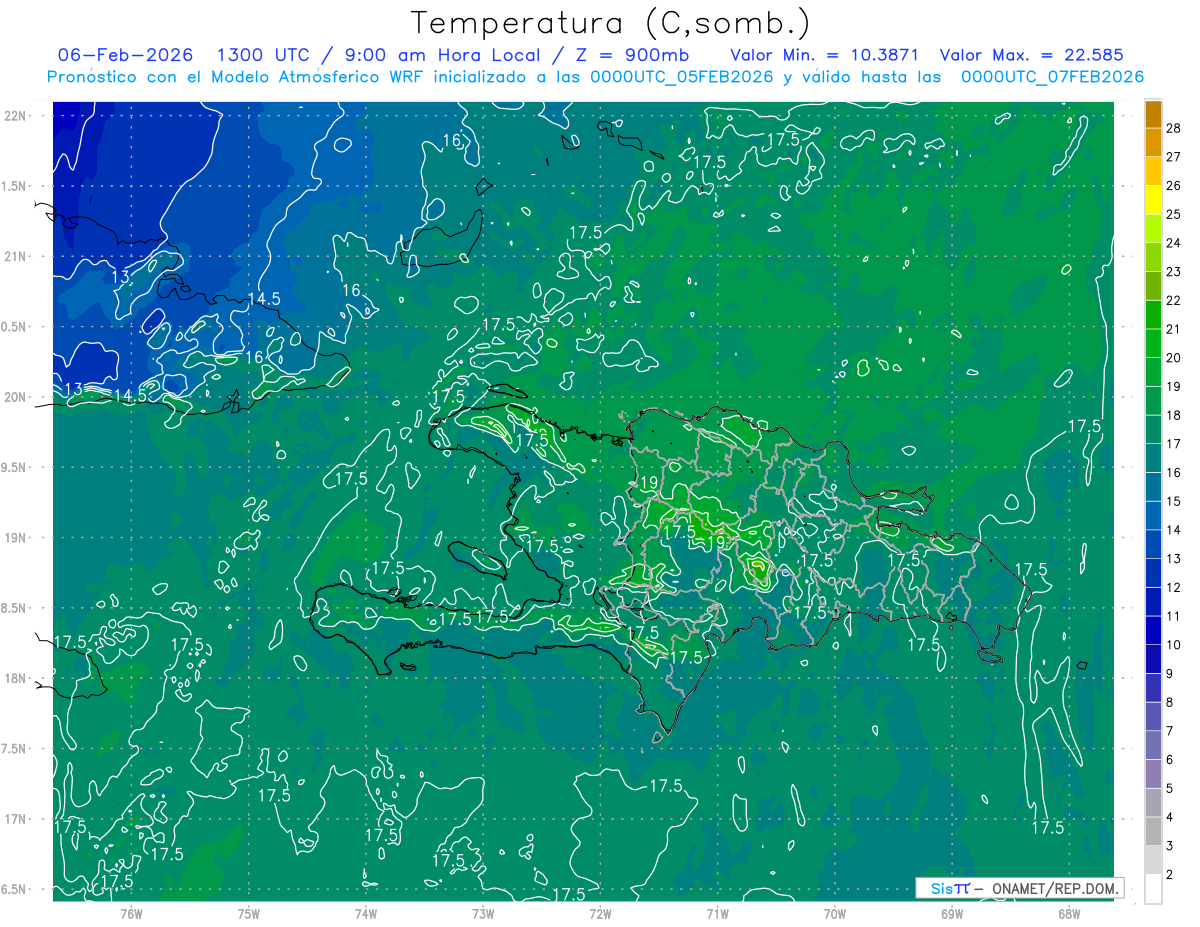The height and width of the screenshot is (927, 1200).
Task: Click the dark blue swatch between 10 and 11
Action: click(x=1153, y=630)
